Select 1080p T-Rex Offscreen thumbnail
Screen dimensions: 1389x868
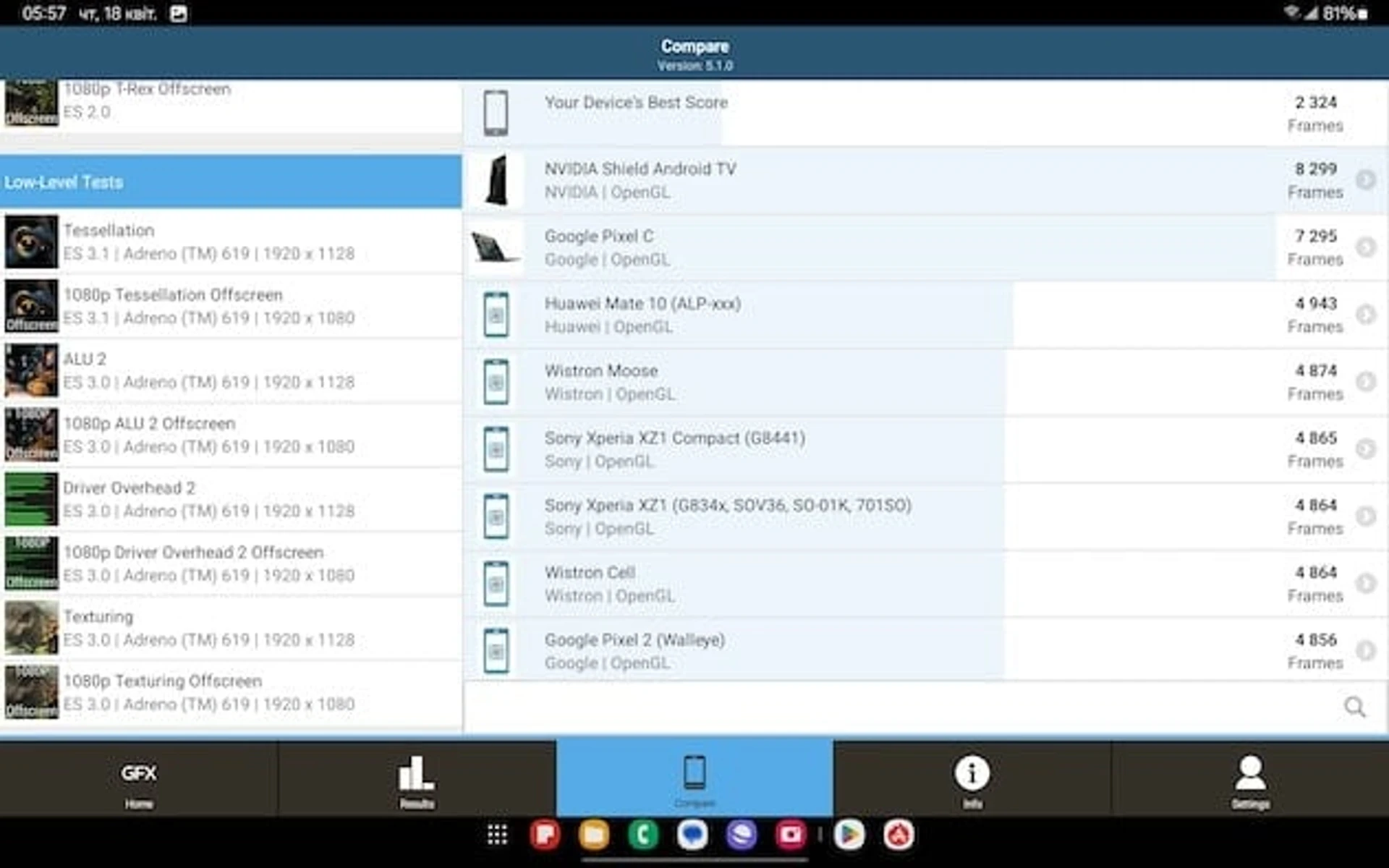[x=31, y=103]
